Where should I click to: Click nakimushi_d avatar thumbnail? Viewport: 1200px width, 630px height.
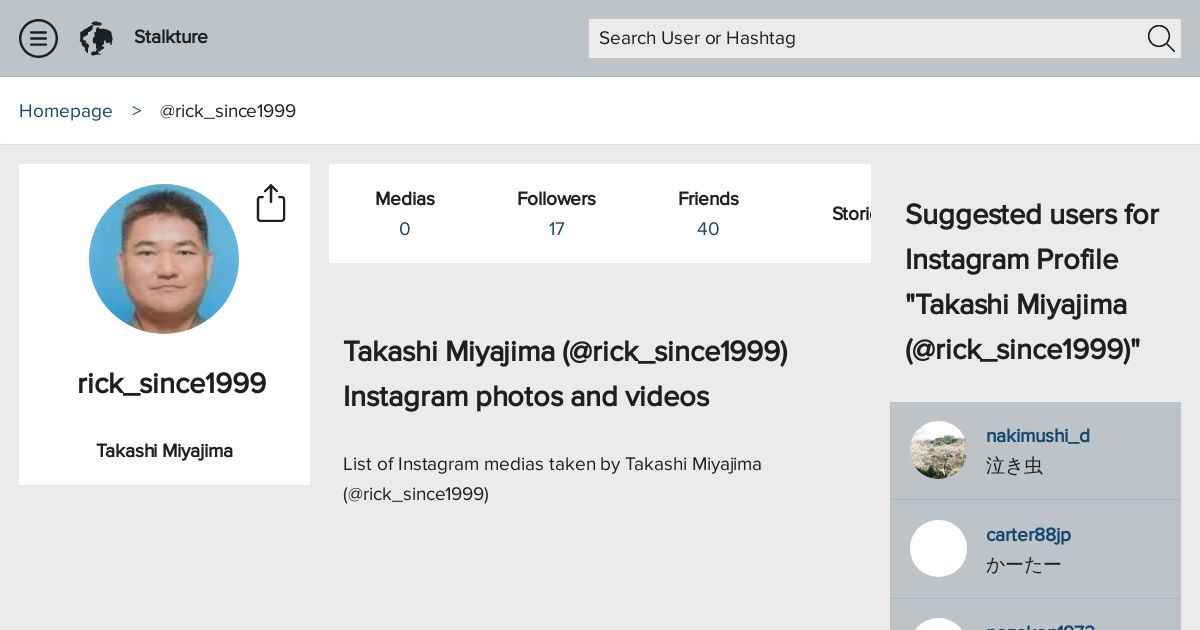click(938, 450)
